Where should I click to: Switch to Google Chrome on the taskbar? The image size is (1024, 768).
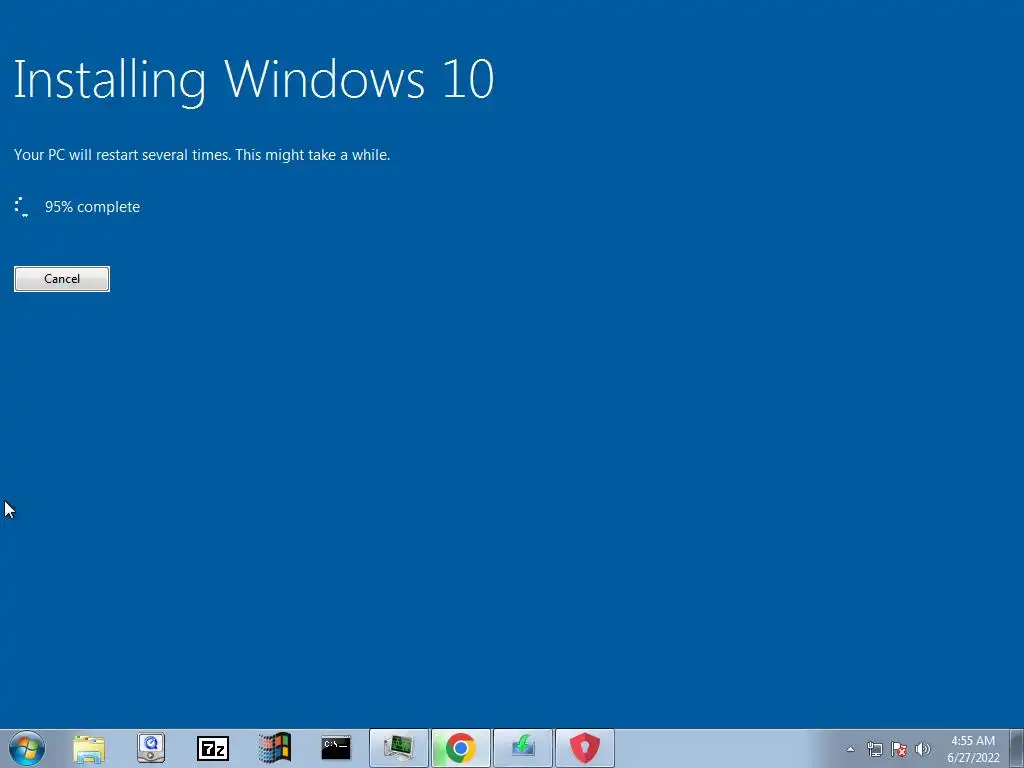pyautogui.click(x=460, y=748)
